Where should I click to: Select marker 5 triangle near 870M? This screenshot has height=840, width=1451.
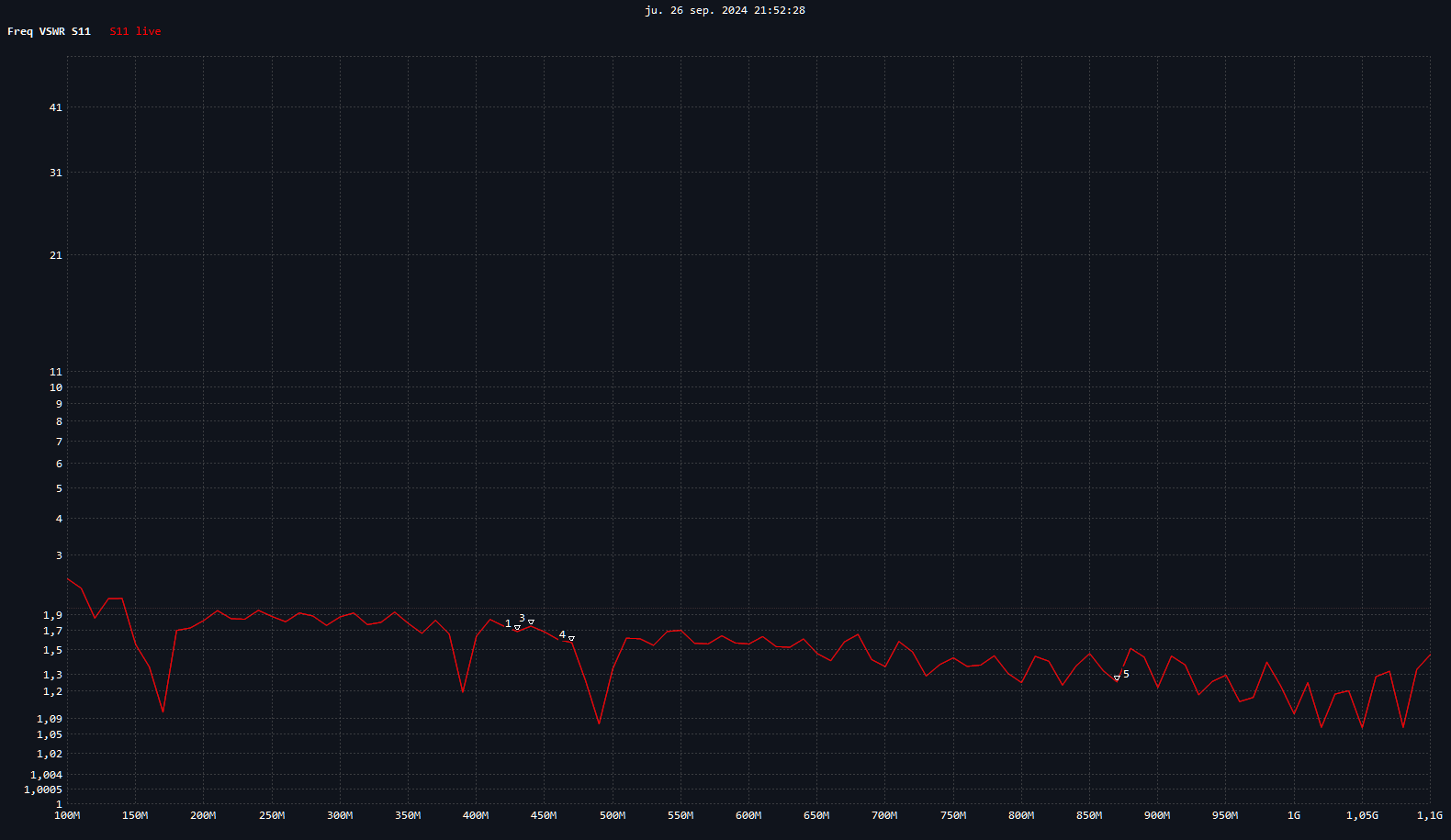[x=1117, y=678]
